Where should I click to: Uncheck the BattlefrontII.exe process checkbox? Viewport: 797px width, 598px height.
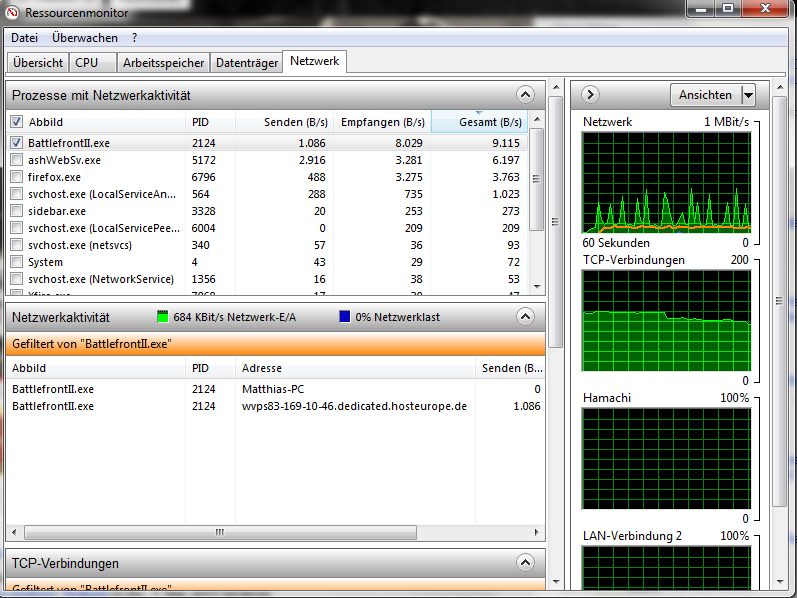point(16,143)
